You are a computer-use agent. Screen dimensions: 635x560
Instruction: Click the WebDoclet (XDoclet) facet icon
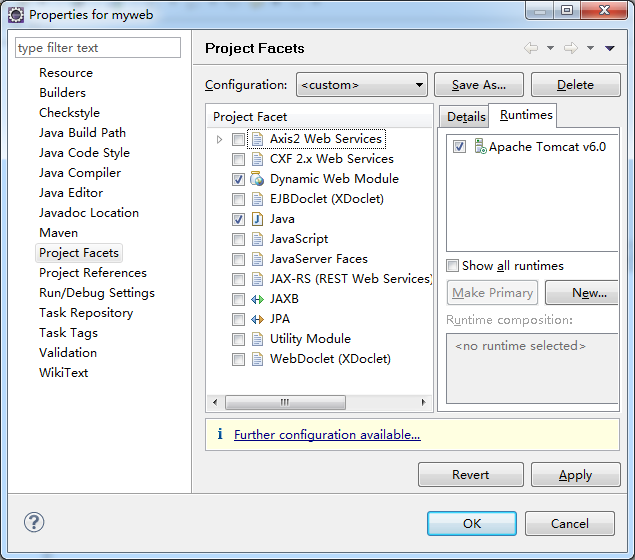257,359
